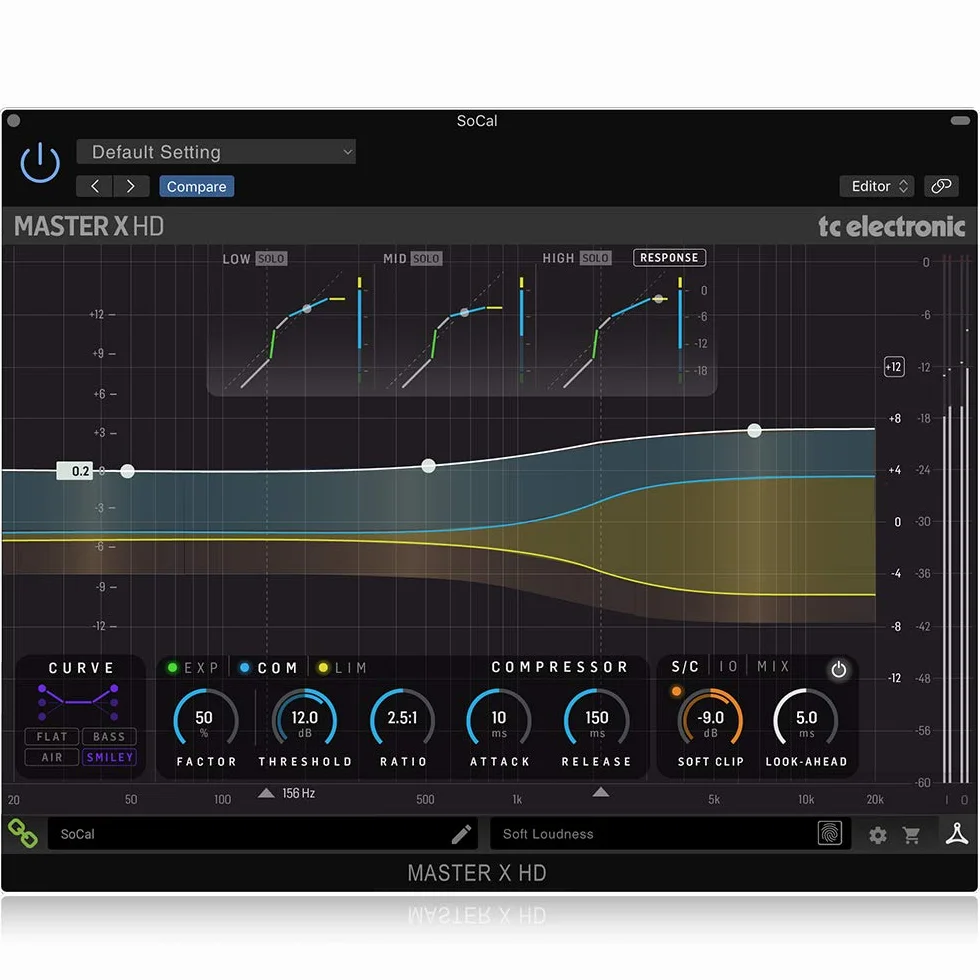Click the MID band transfer curve handle
This screenshot has height=980, width=980.
[x=464, y=312]
